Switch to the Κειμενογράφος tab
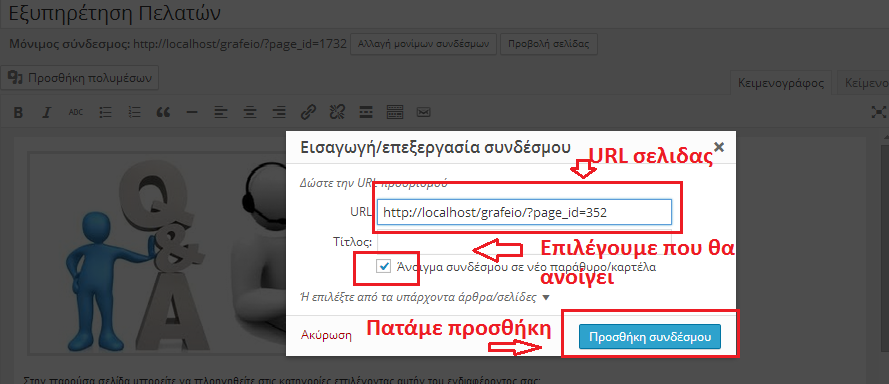Image resolution: width=889 pixels, height=384 pixels. pyautogui.click(x=780, y=83)
